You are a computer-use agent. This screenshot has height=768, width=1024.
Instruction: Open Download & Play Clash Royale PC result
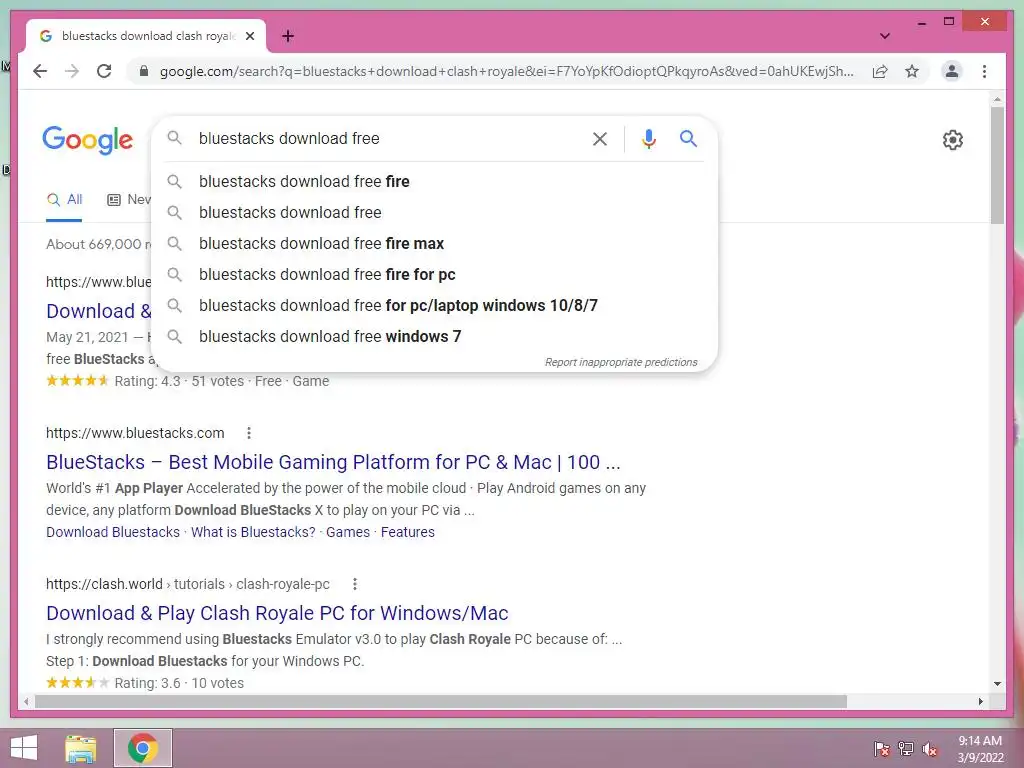pos(277,613)
